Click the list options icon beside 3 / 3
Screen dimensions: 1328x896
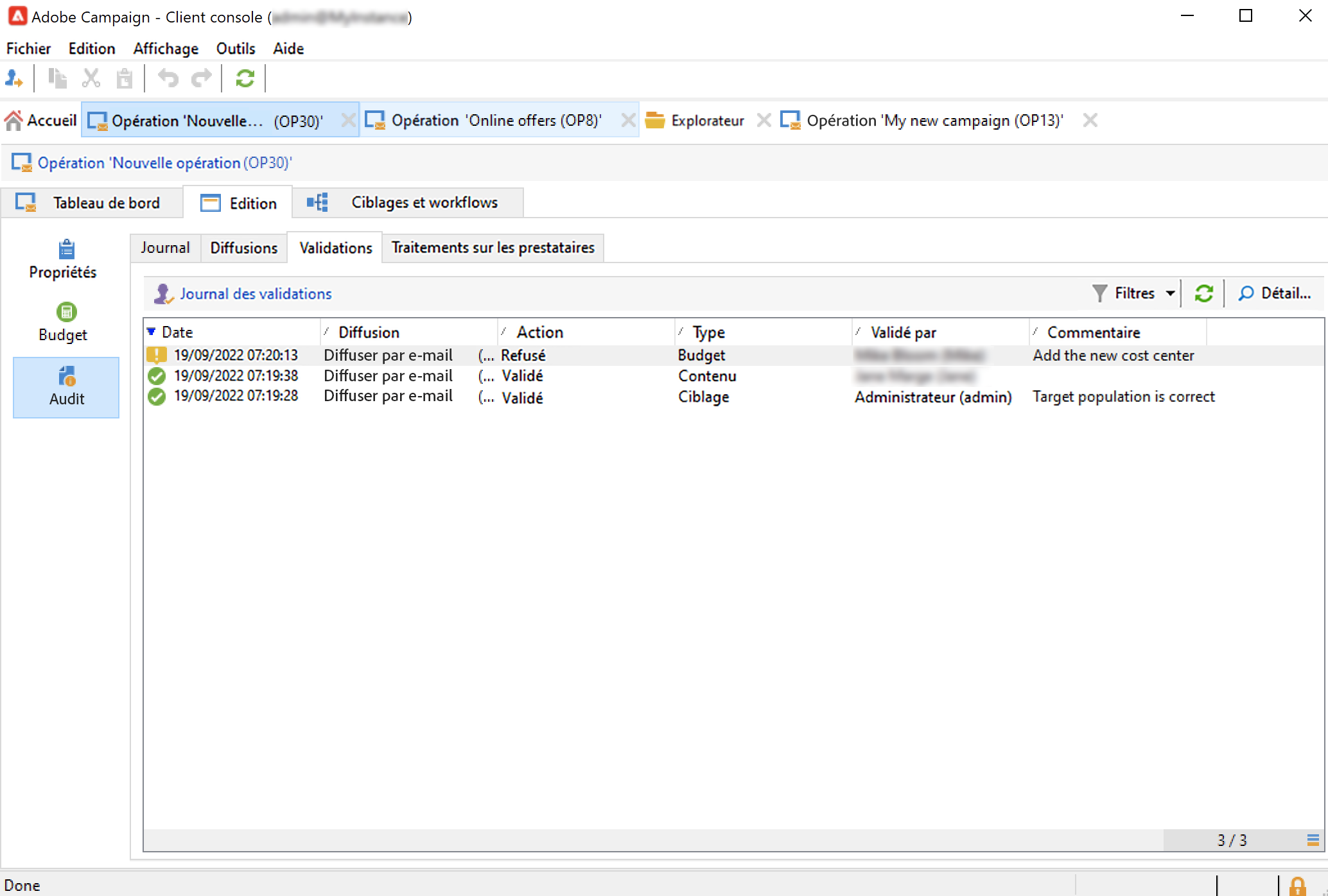(x=1313, y=840)
